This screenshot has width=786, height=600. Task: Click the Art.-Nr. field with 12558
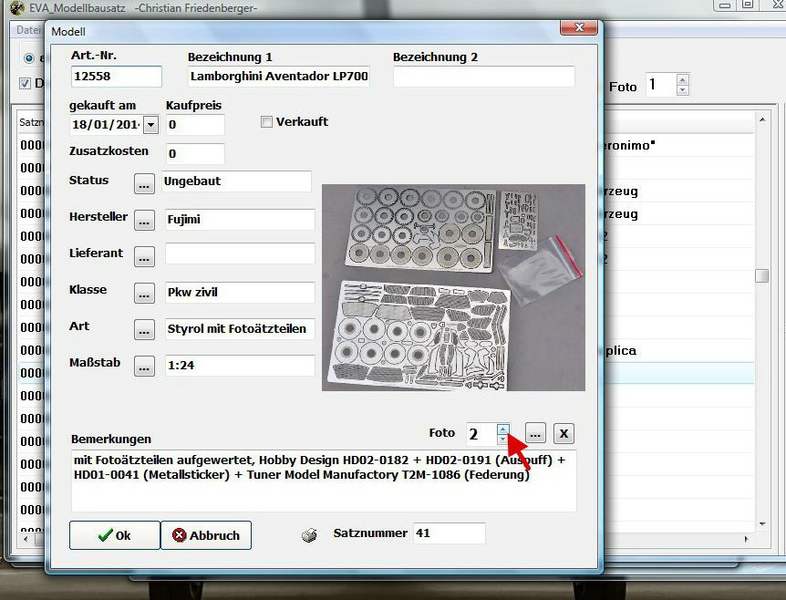pos(116,76)
